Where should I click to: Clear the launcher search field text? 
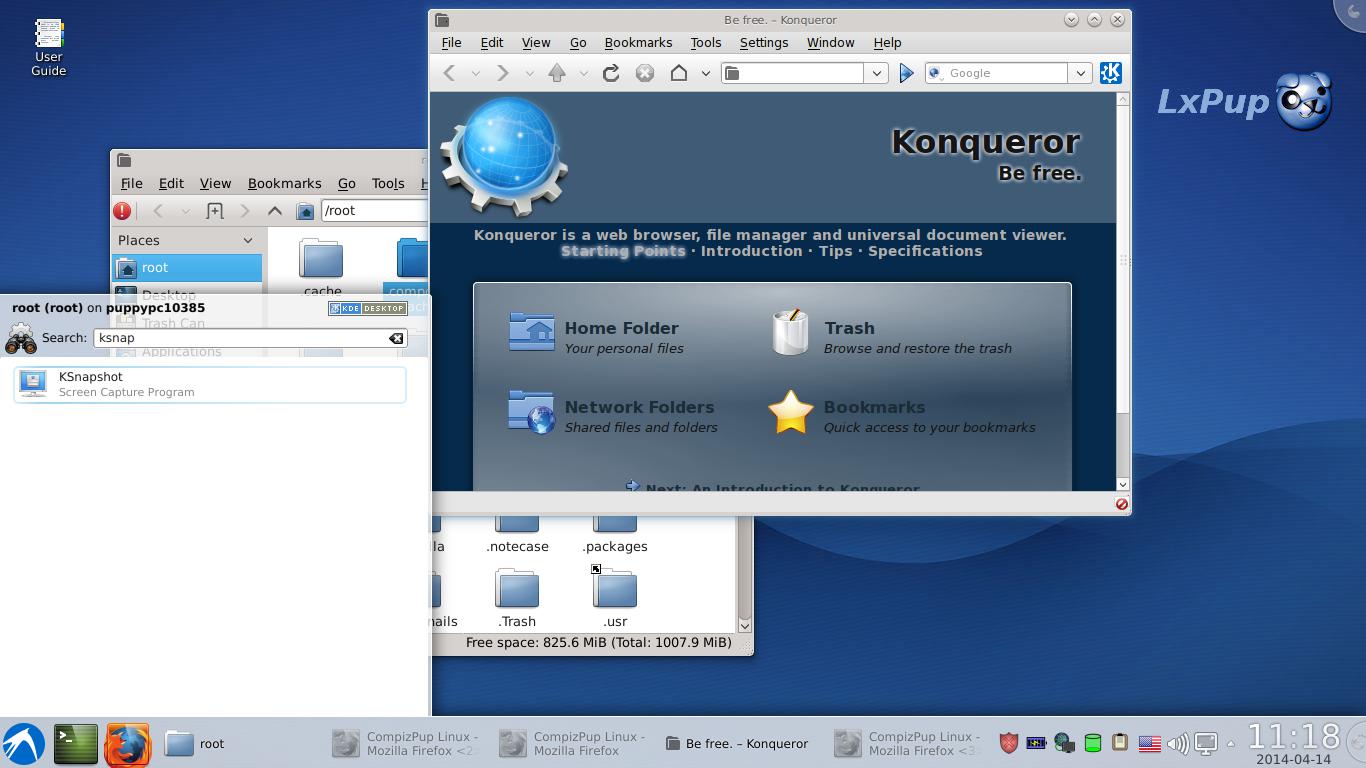(396, 338)
